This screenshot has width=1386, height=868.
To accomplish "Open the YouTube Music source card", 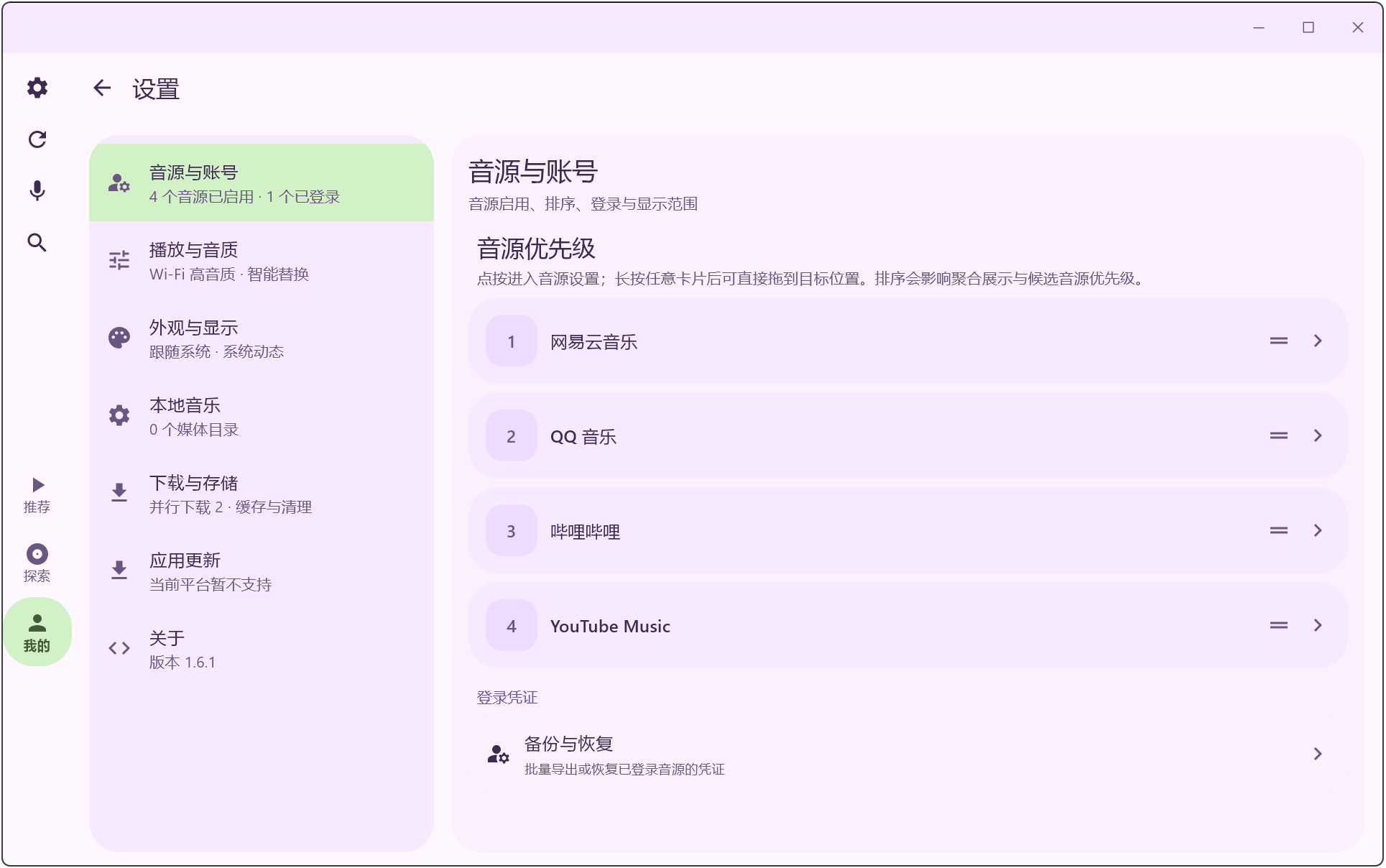I will 907,626.
